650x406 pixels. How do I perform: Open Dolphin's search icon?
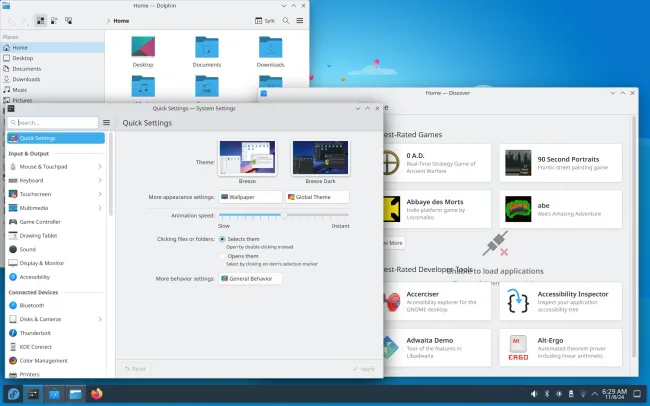click(284, 20)
